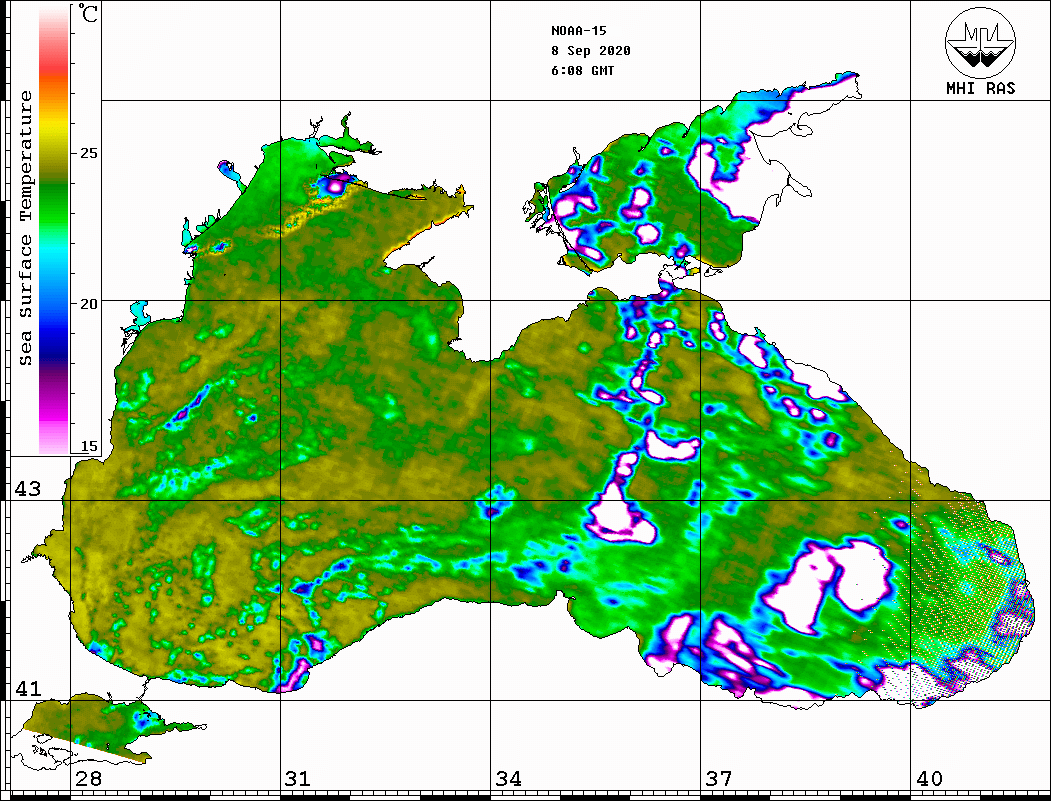The image size is (1051, 801).
Task: Click the '15' tick label on scale
Action: 88,446
